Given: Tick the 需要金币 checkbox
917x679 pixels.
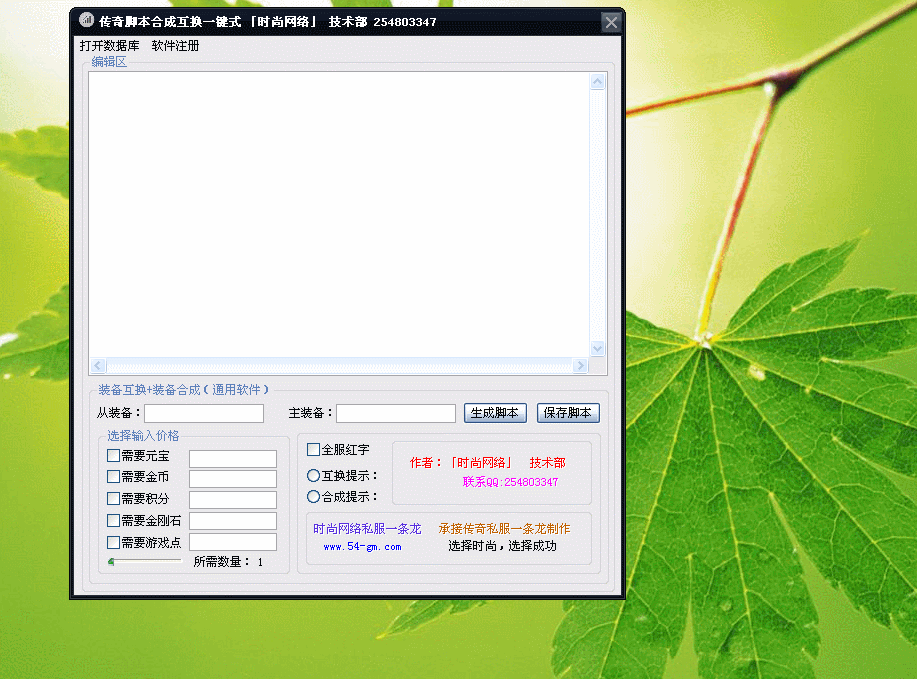Looking at the screenshot, I should [x=114, y=477].
